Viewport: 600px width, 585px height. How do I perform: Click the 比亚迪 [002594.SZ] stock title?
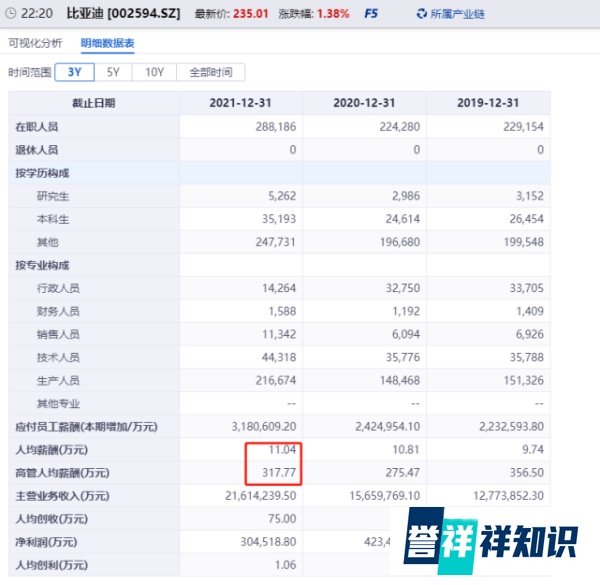pos(123,13)
